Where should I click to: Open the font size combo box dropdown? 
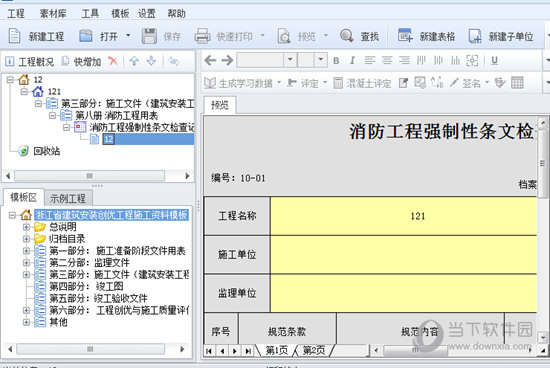[320, 60]
